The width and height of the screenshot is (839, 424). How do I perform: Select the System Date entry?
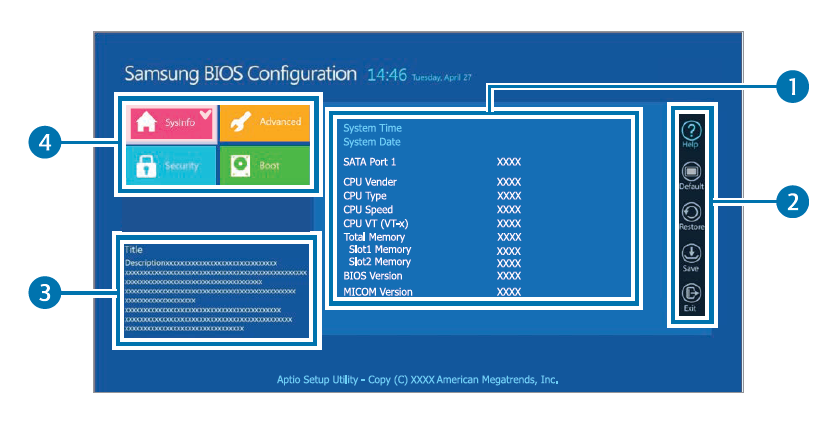click(x=372, y=142)
